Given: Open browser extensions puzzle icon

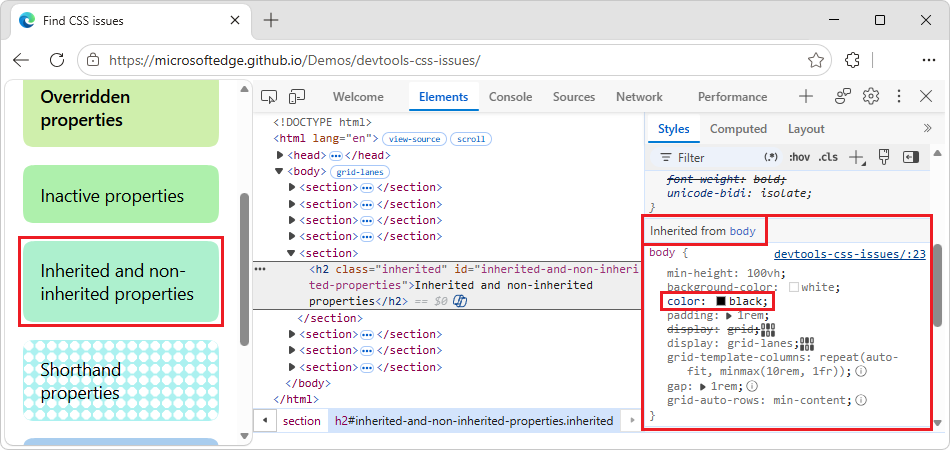Looking at the screenshot, I should click(852, 60).
